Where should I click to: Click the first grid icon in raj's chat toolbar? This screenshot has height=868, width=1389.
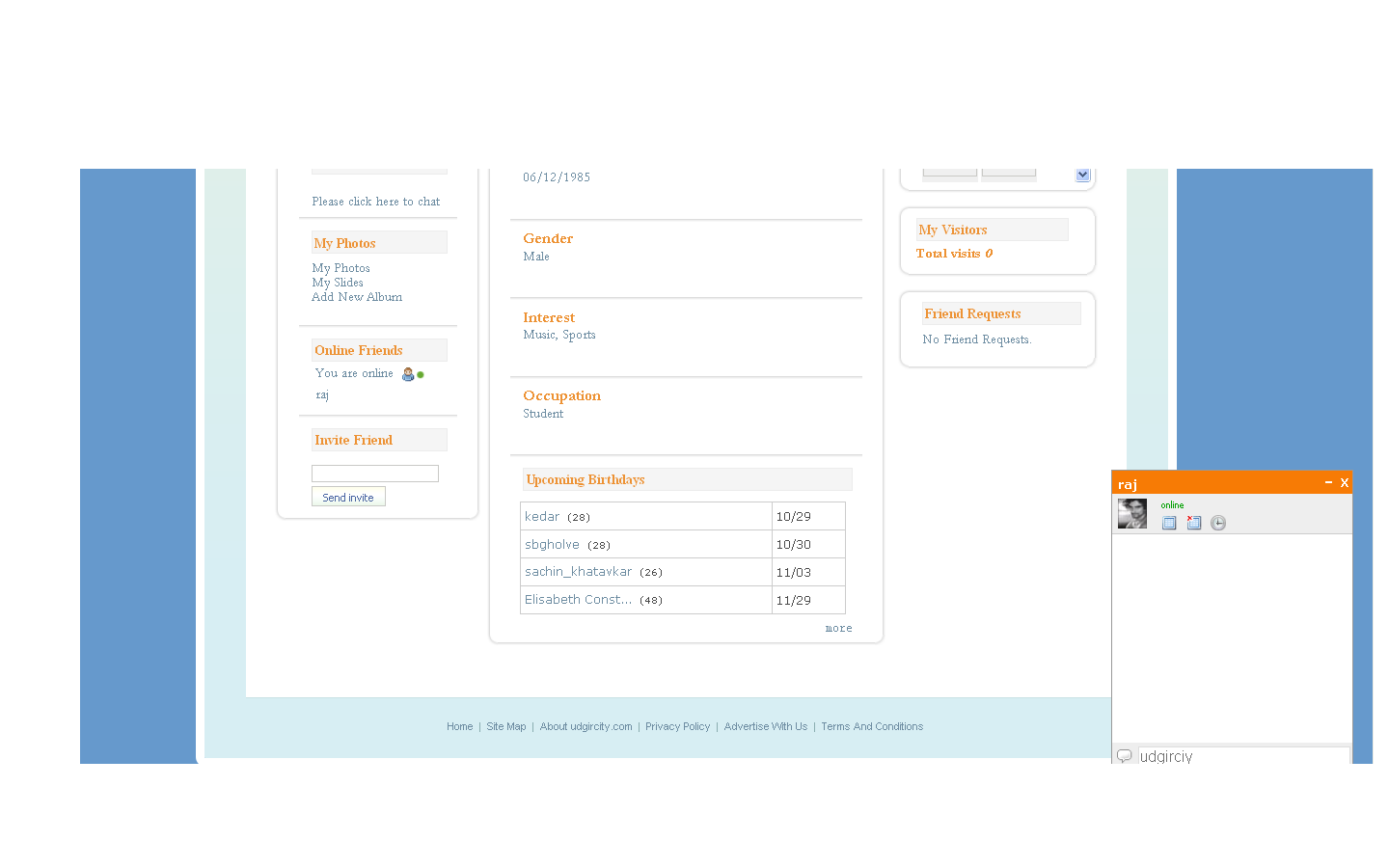tap(1169, 523)
